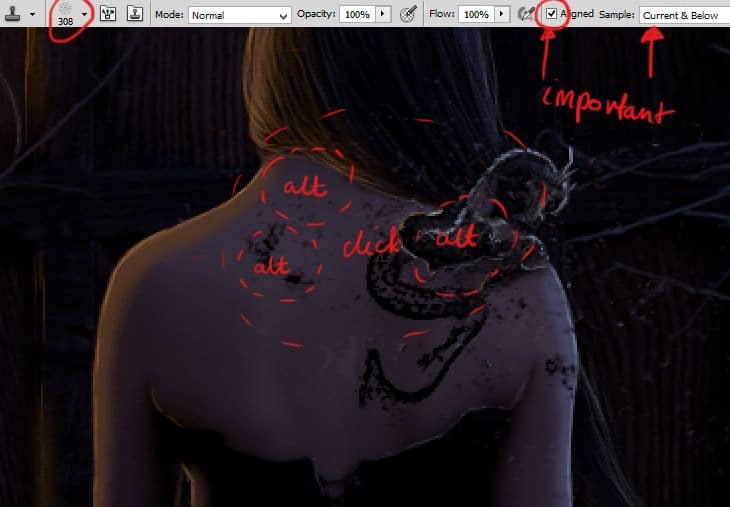This screenshot has width=730, height=507.
Task: Open the Mode dropdown set to Normal
Action: tap(238, 16)
